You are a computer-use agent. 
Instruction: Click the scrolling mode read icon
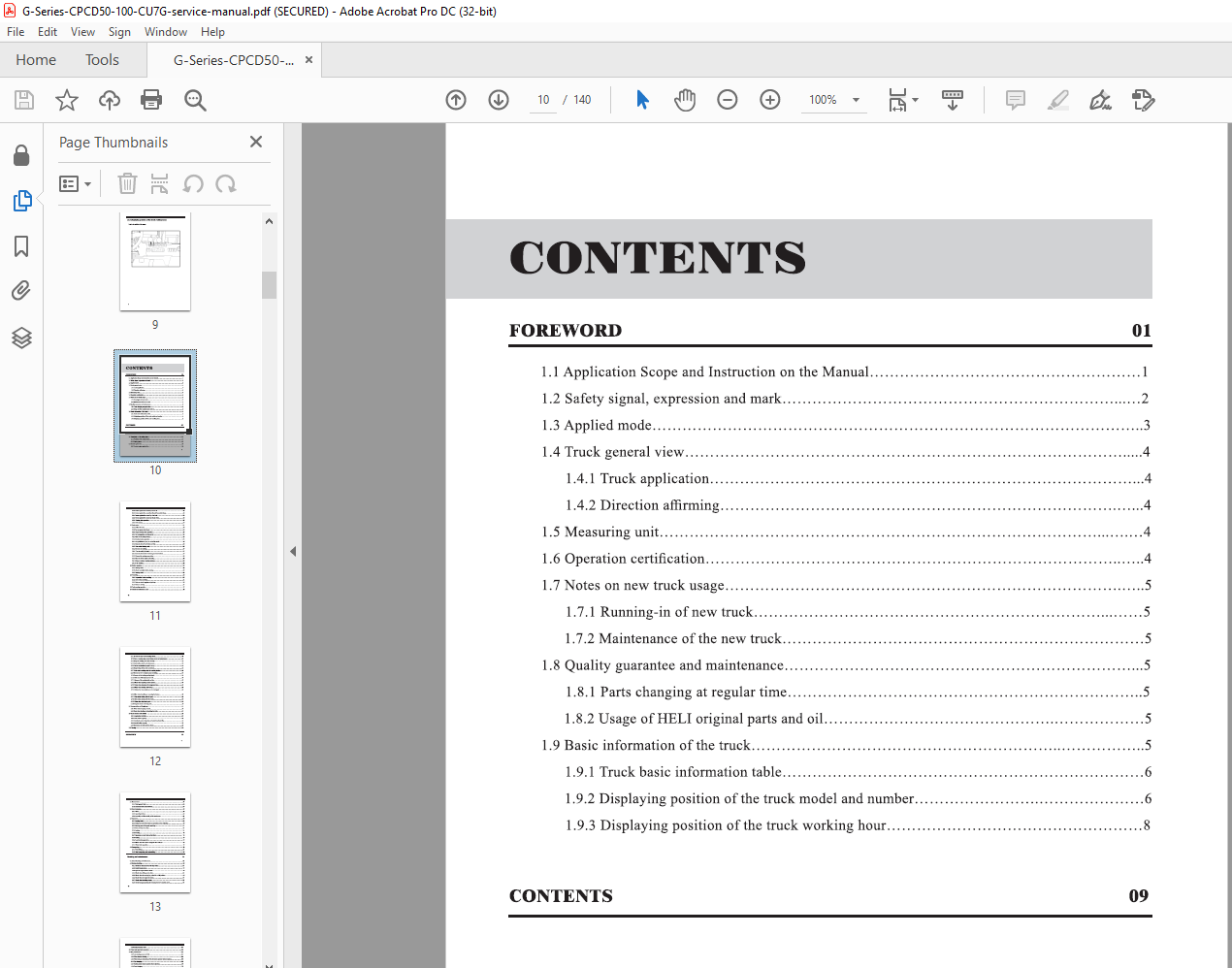coord(953,100)
